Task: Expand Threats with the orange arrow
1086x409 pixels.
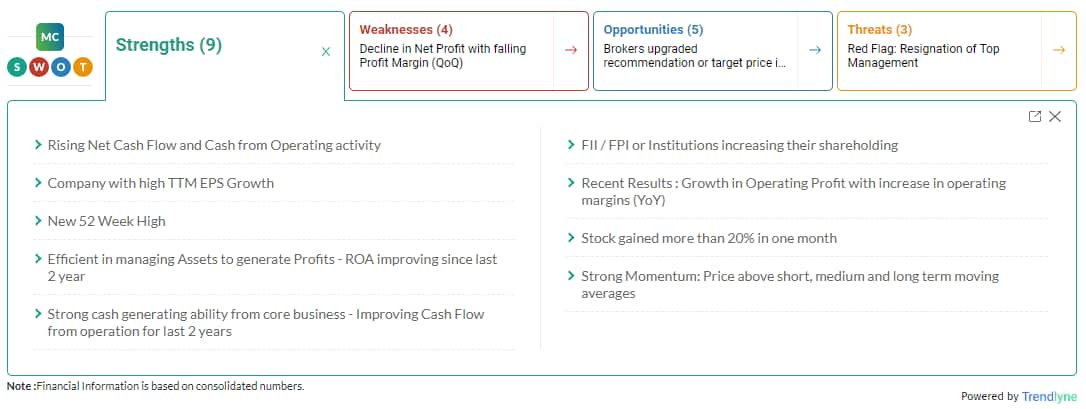Action: point(1059,50)
